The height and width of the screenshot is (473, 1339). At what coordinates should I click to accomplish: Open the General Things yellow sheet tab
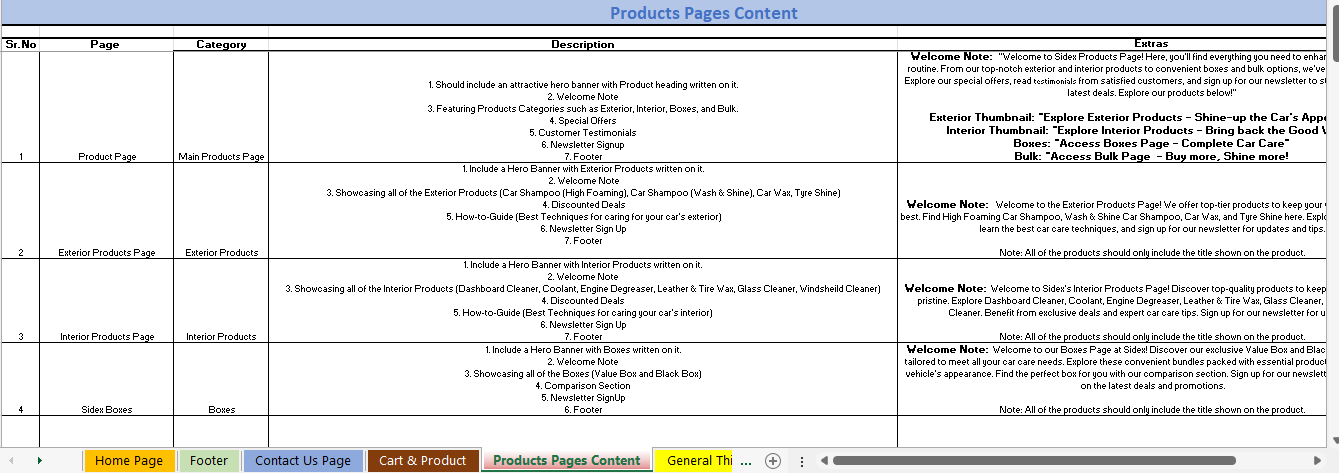(698, 461)
